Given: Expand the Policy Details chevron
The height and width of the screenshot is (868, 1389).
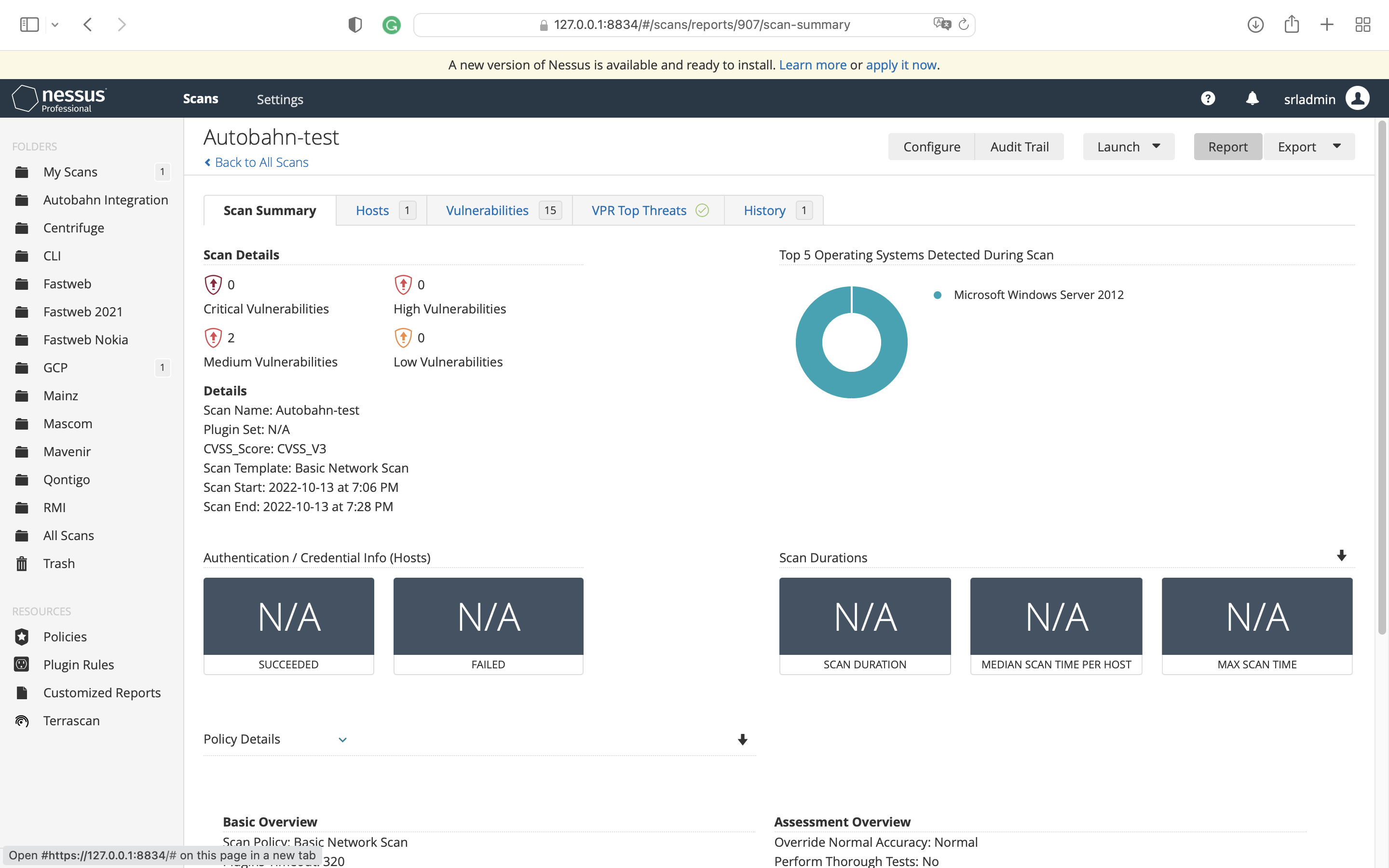Looking at the screenshot, I should [x=342, y=739].
